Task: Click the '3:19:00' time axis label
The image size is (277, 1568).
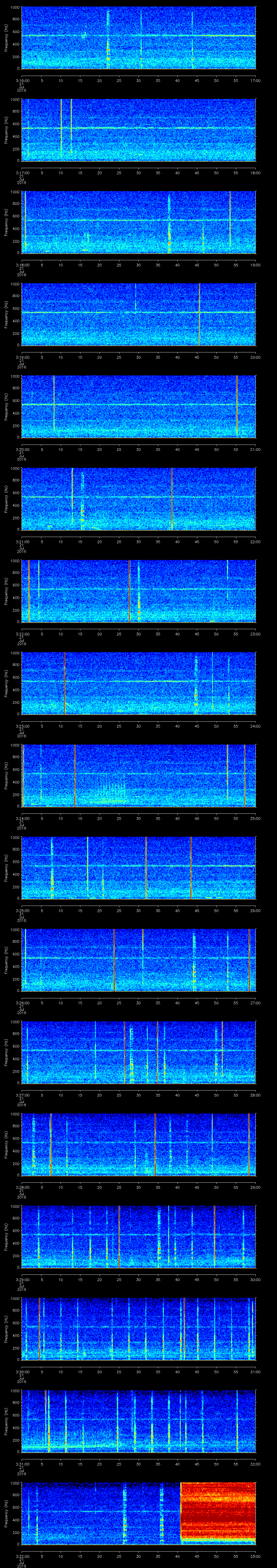Action: point(22,357)
